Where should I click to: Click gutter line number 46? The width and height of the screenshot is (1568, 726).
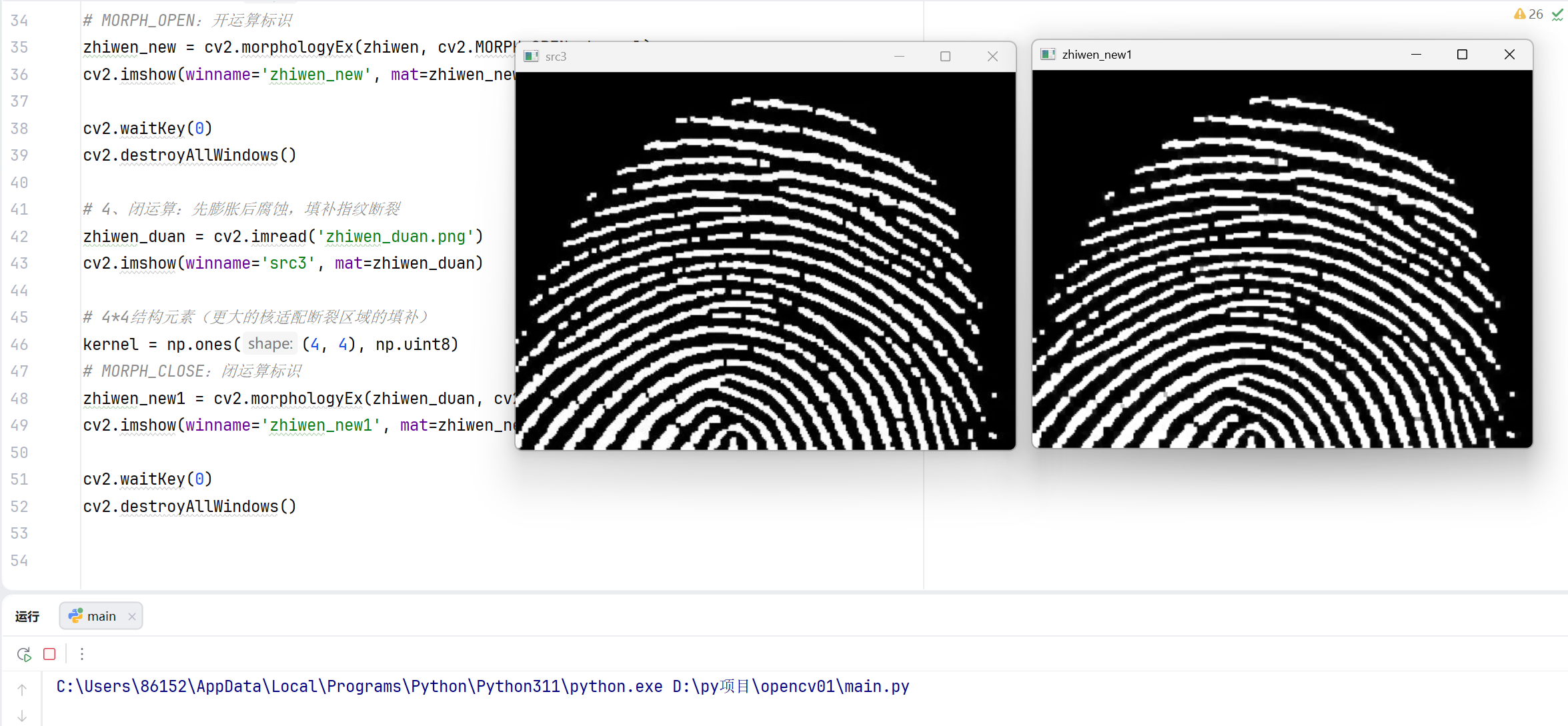pyautogui.click(x=19, y=345)
